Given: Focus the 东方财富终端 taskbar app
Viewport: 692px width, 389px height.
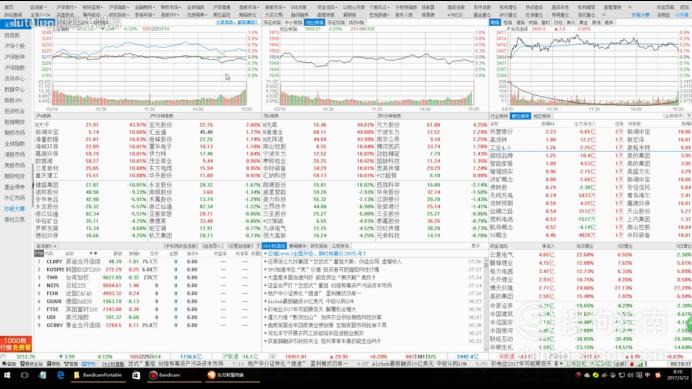Looking at the screenshot, I should click(x=226, y=375).
